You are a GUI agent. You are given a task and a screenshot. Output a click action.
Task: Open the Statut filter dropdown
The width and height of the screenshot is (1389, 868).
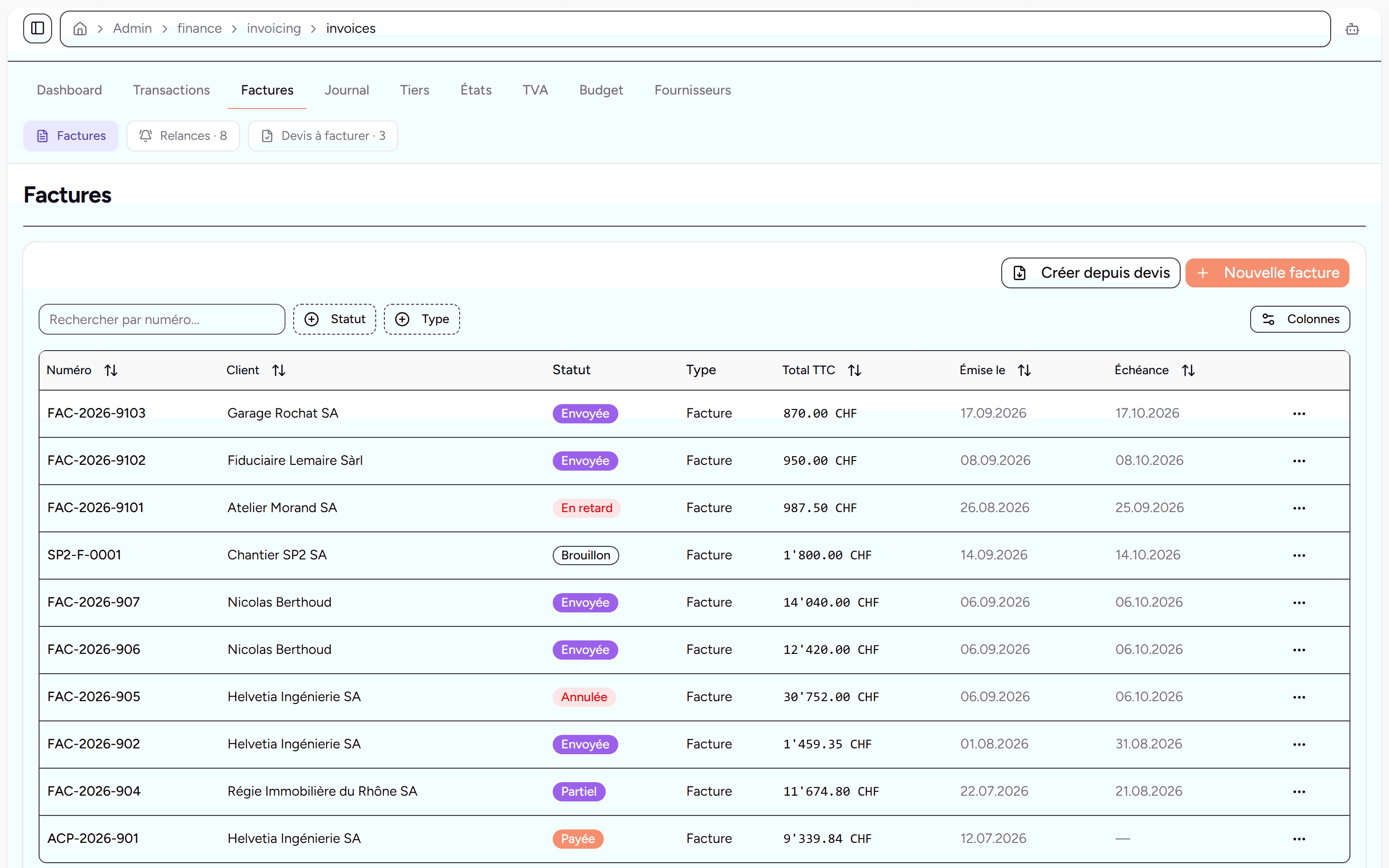point(335,319)
